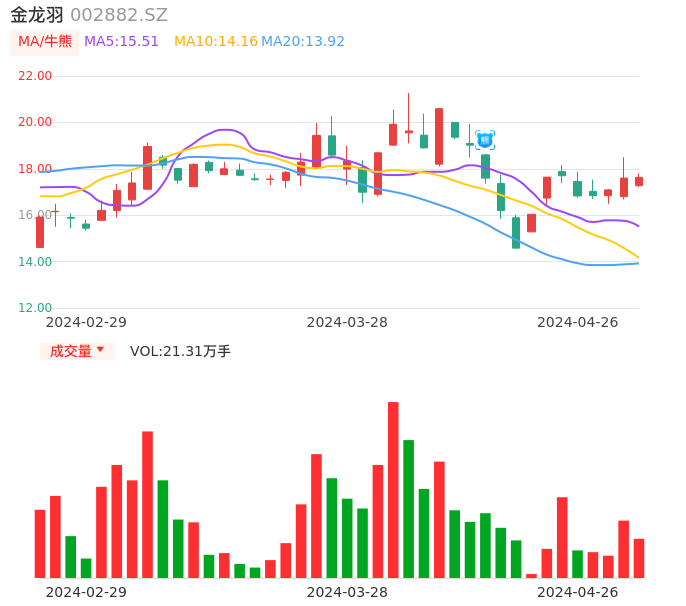686x606 pixels.
Task: Click the MA5:15.51 legend label
Action: pyautogui.click(x=121, y=42)
